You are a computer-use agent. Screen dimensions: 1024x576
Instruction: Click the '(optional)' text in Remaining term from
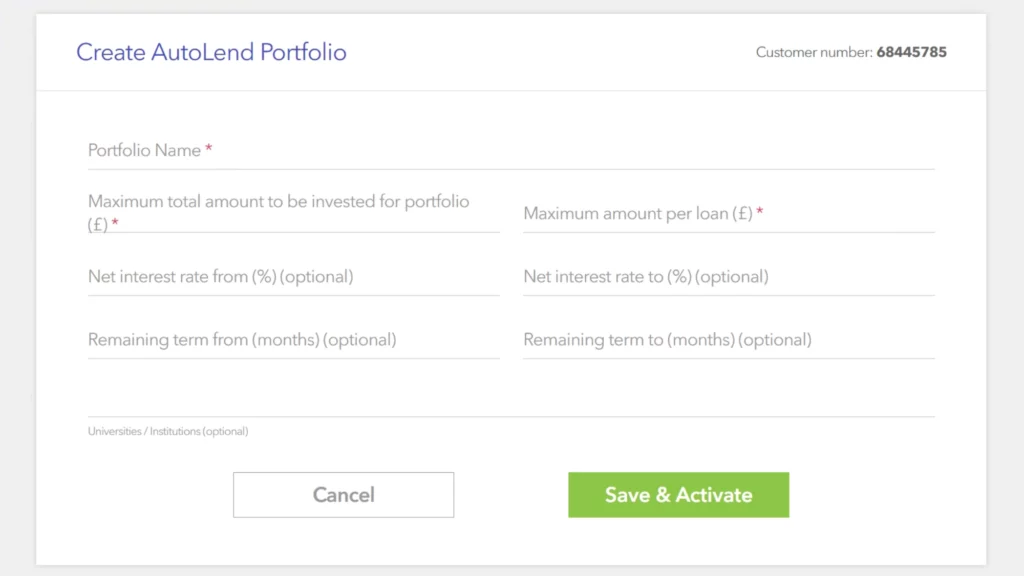click(x=359, y=340)
